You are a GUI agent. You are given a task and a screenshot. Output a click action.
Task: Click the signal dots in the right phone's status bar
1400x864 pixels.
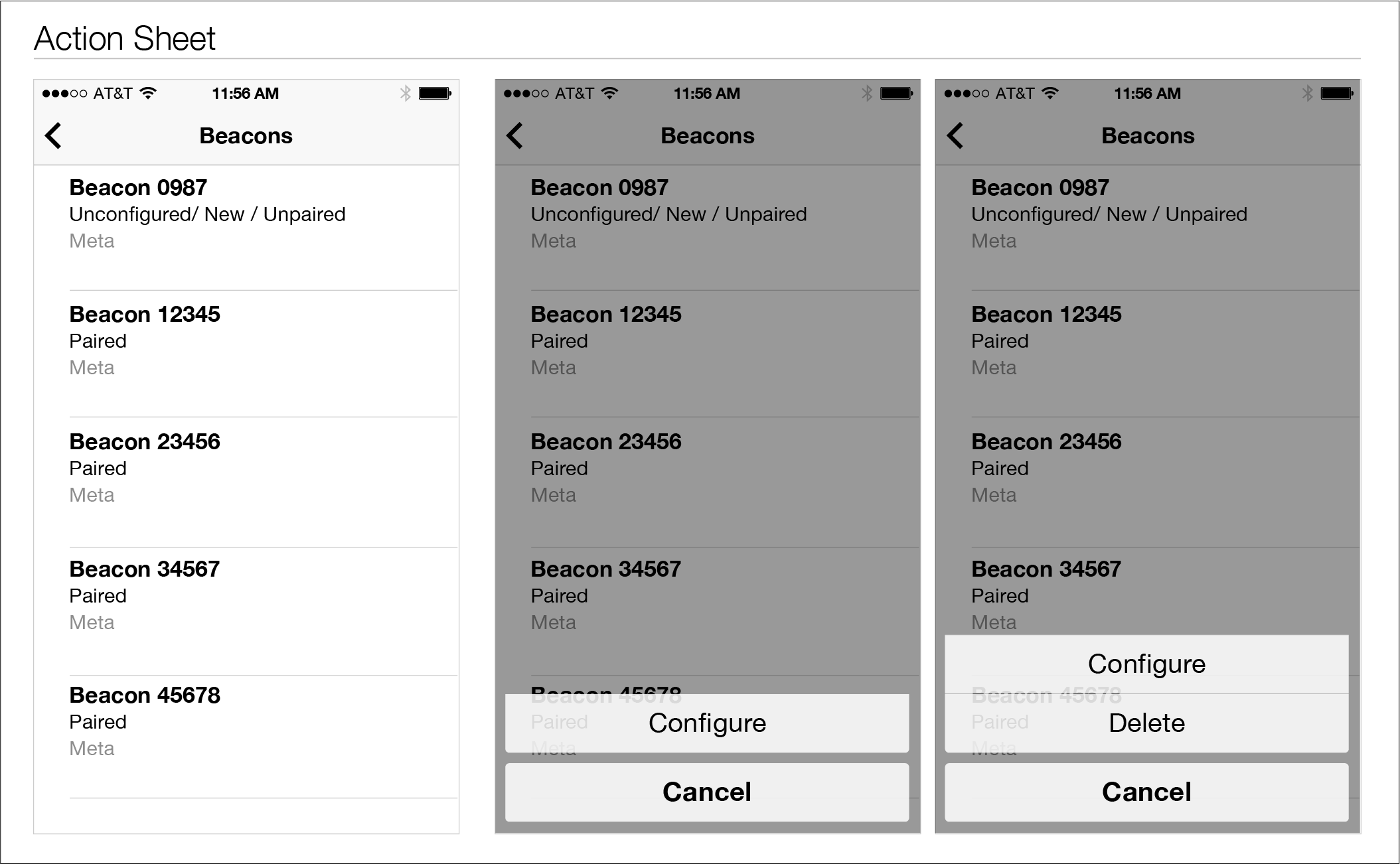click(967, 94)
